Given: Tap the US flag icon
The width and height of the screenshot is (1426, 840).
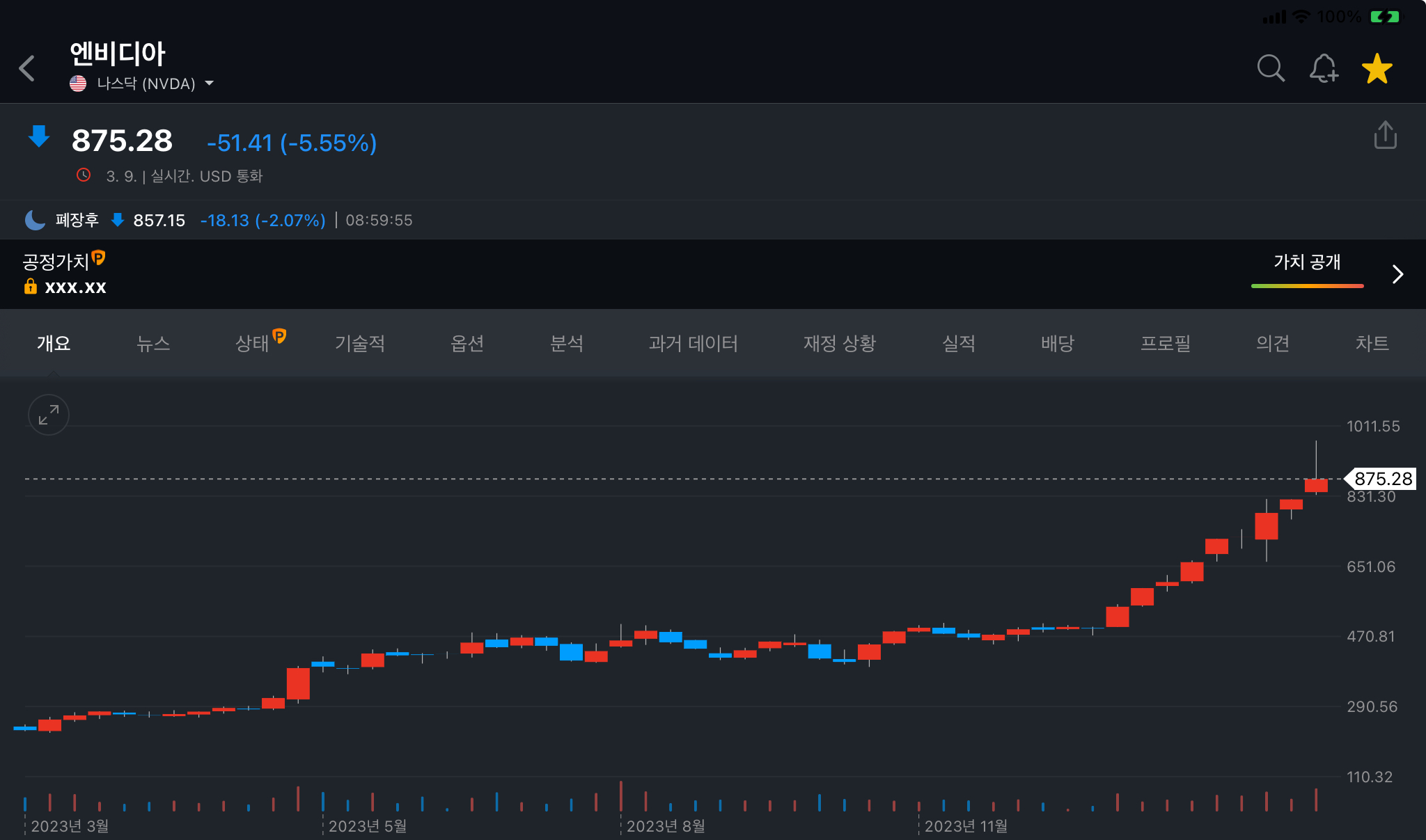Looking at the screenshot, I should tap(78, 84).
